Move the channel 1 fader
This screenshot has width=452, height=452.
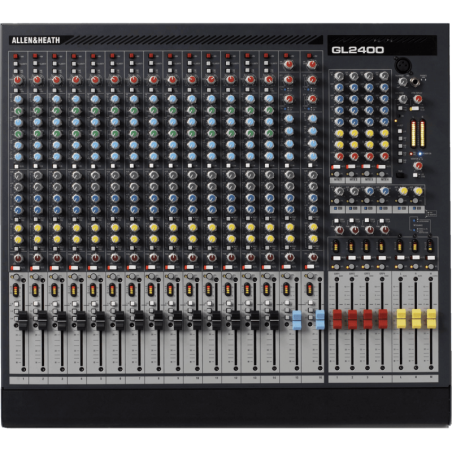tap(23, 320)
